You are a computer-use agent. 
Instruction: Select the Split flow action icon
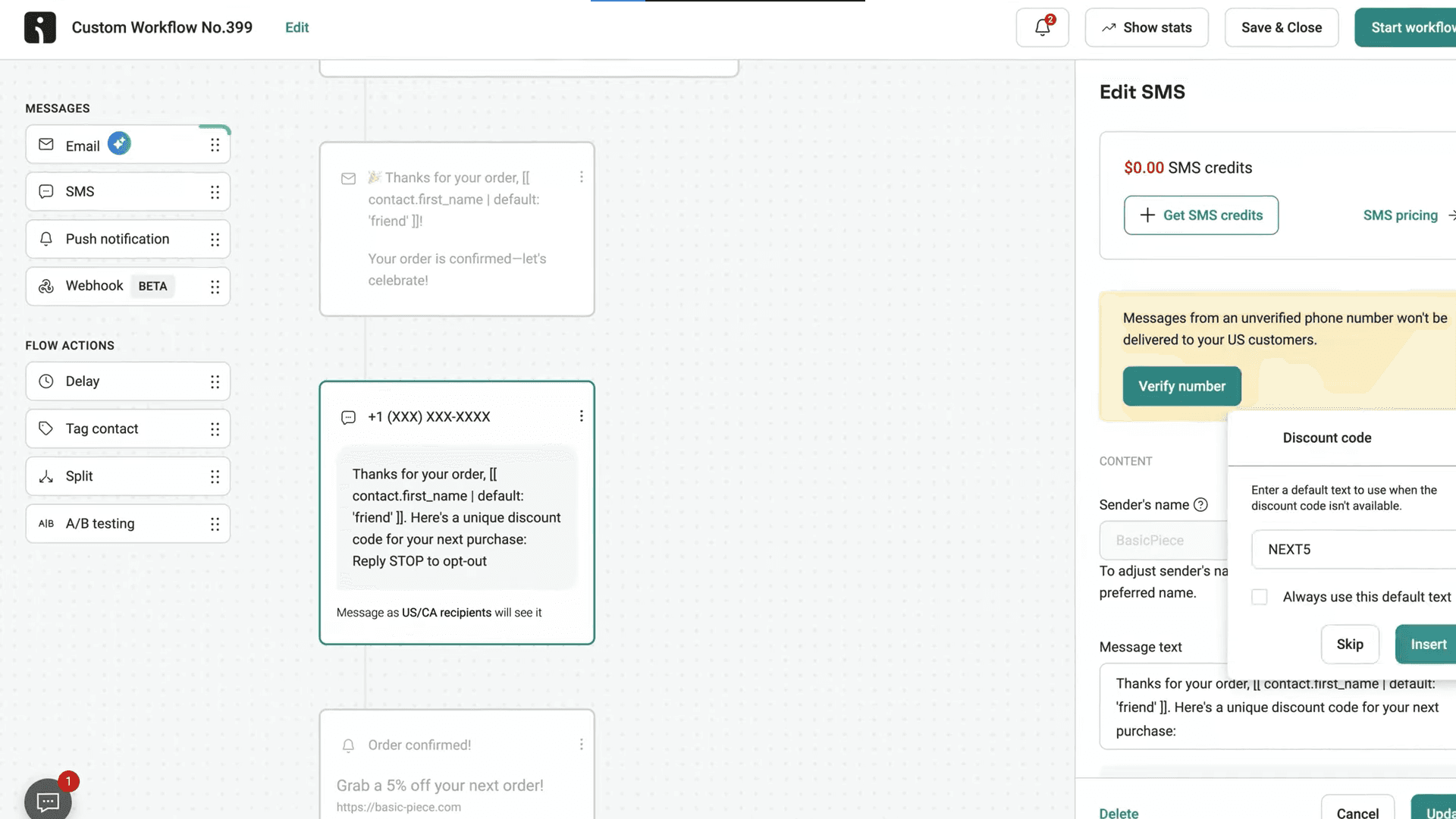(45, 476)
